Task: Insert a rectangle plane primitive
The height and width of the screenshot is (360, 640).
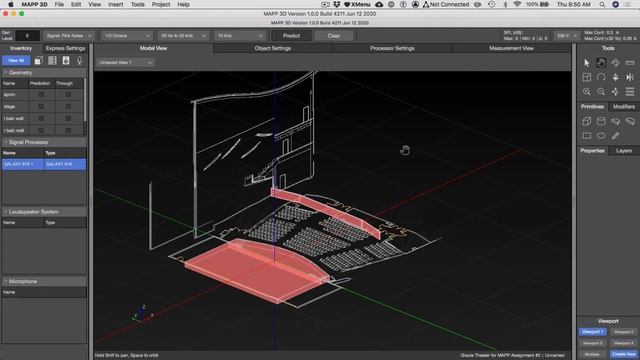Action: [x=587, y=136]
